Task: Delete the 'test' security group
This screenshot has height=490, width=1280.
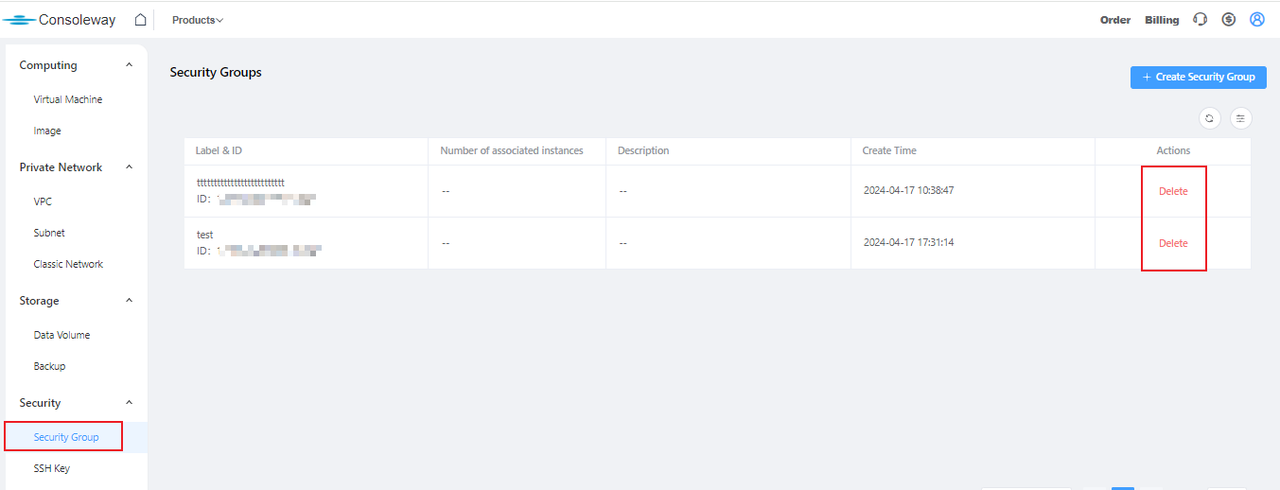Action: (1173, 244)
